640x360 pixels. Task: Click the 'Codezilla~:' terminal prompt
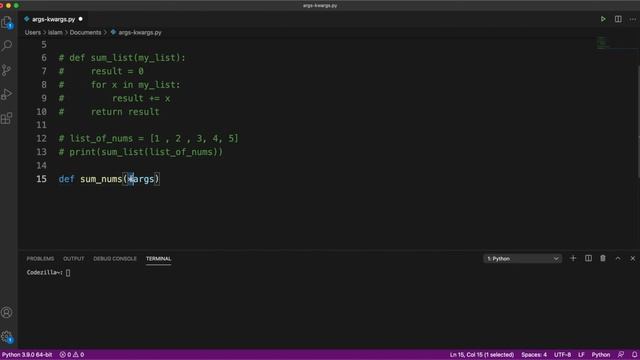pos(44,273)
